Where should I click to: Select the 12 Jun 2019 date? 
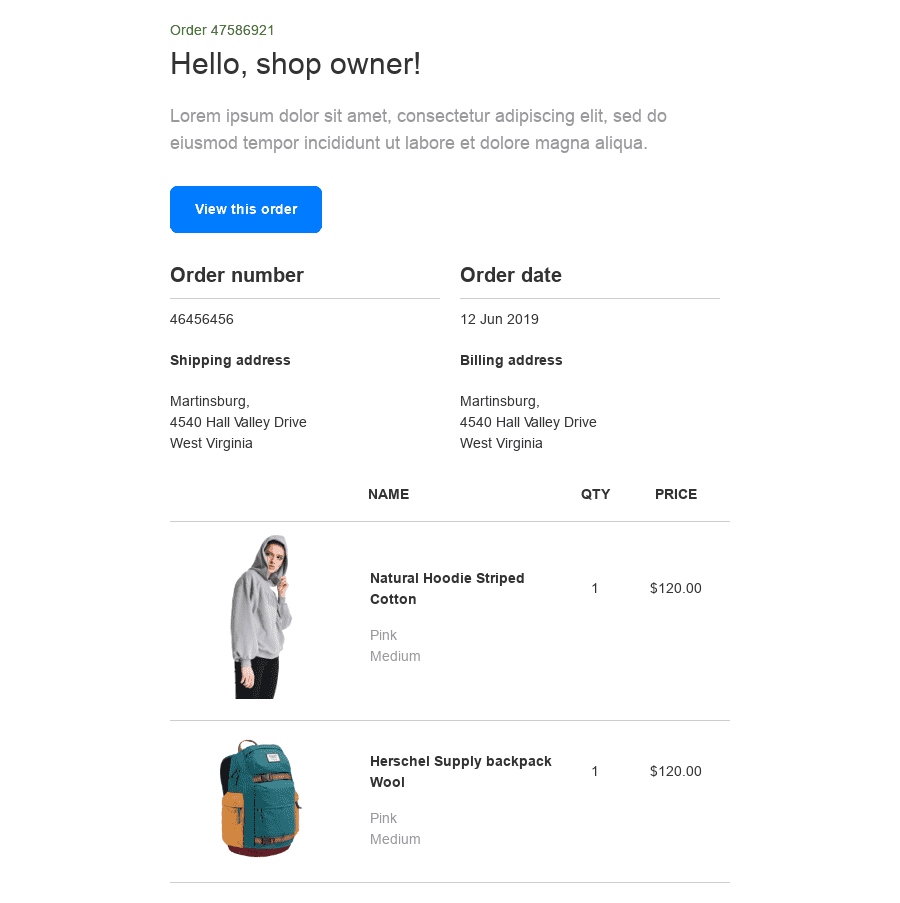point(499,320)
